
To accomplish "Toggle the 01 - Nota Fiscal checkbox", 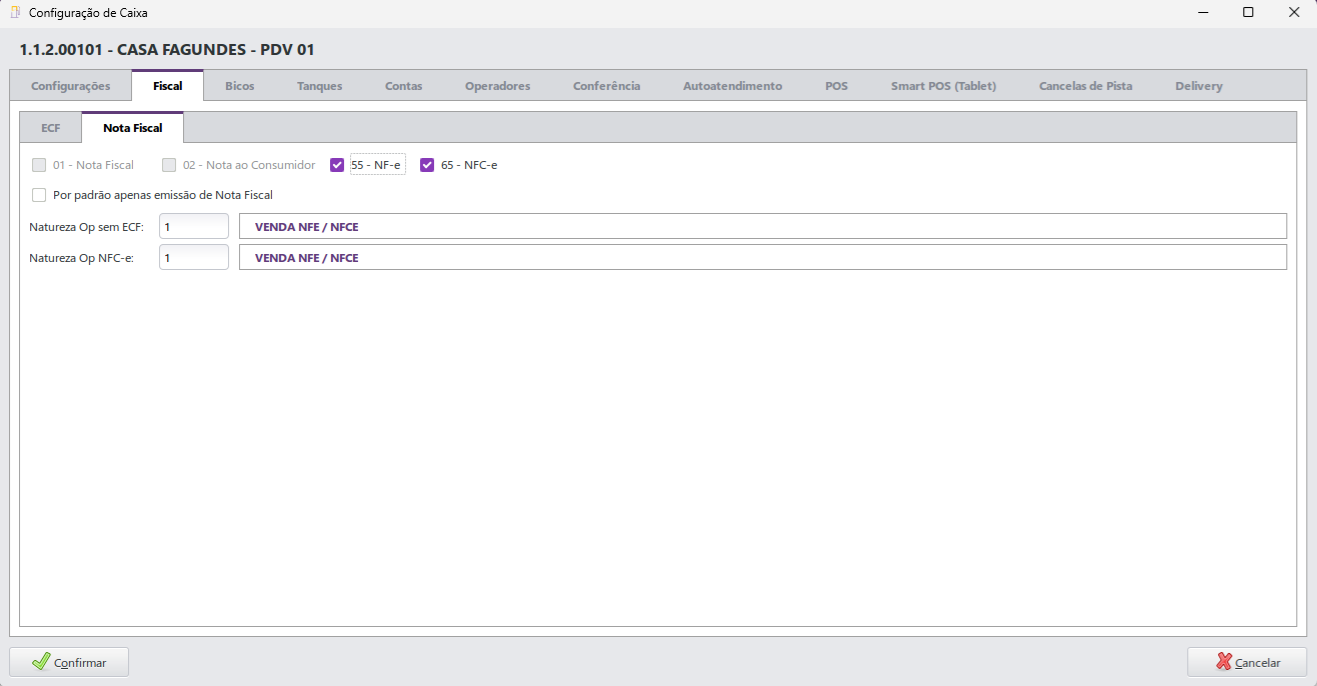I will pos(39,165).
